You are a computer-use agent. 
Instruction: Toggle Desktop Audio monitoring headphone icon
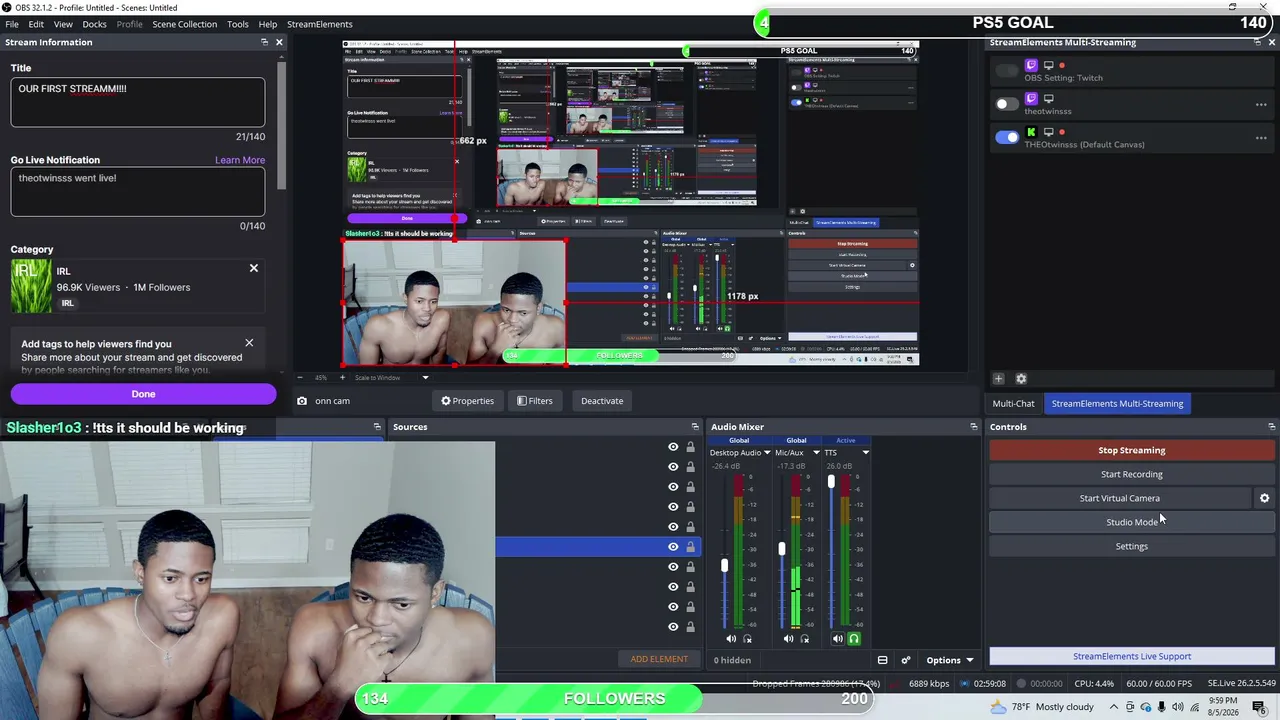pos(747,639)
